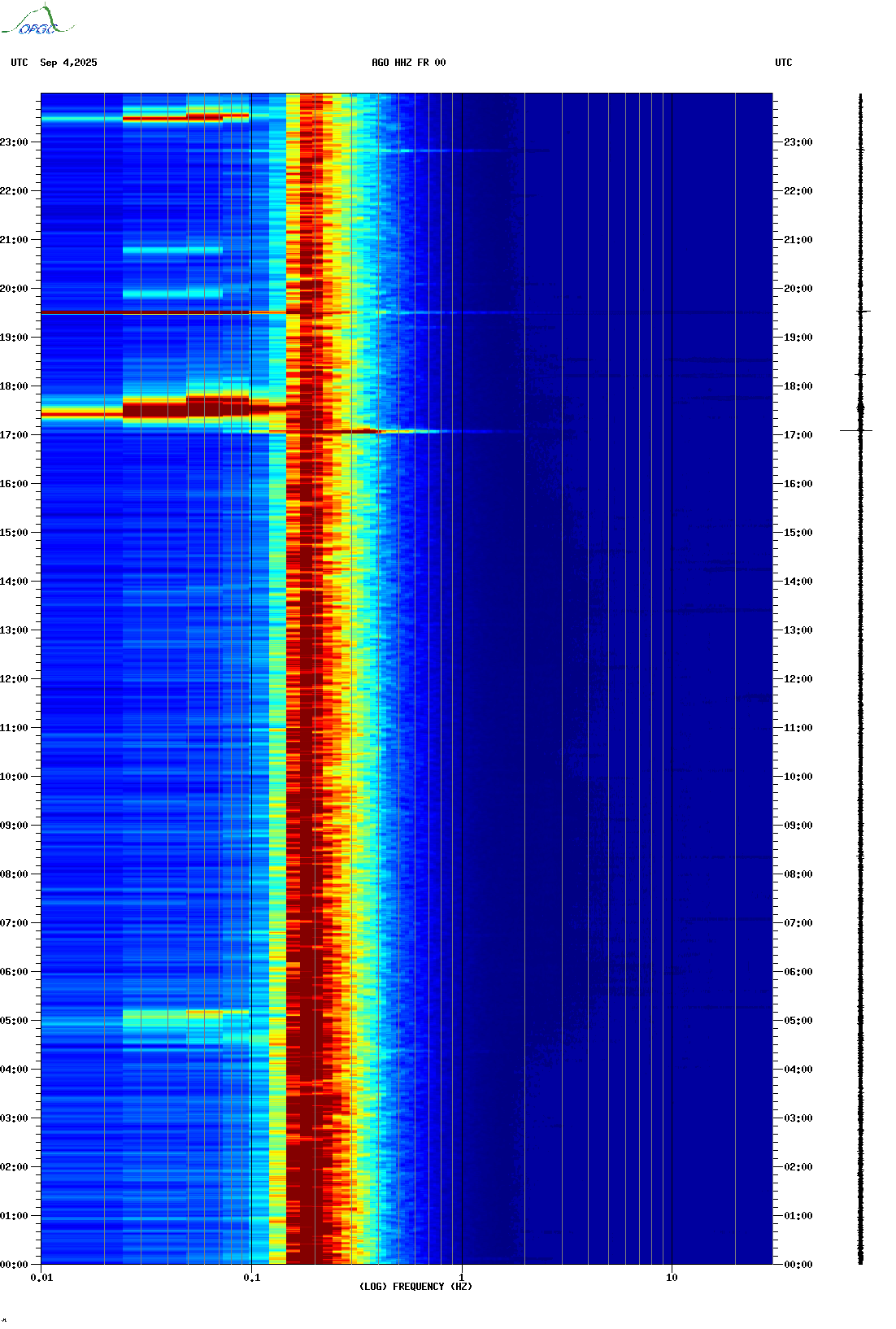The image size is (896, 1329).
Task: Click the 00:00 label on left time axis
Action: [14, 1265]
